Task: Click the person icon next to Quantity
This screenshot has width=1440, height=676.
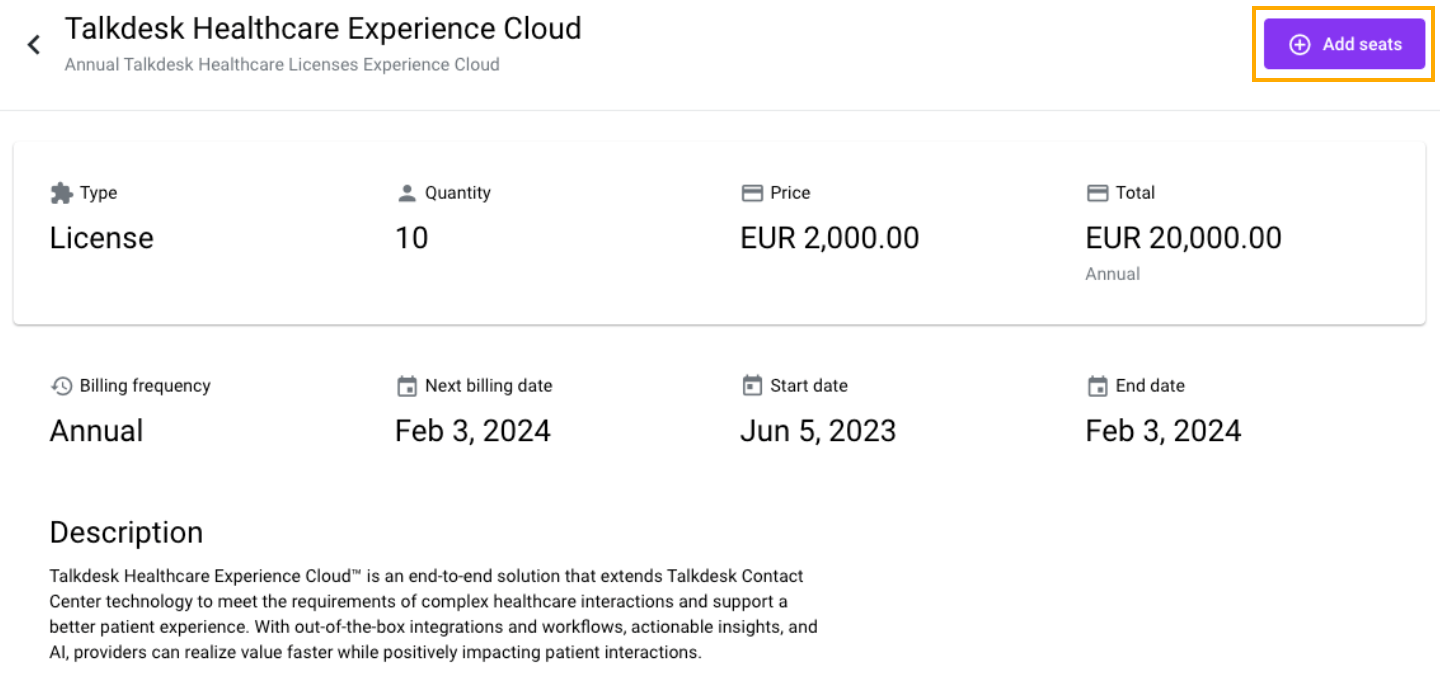Action: pos(408,192)
